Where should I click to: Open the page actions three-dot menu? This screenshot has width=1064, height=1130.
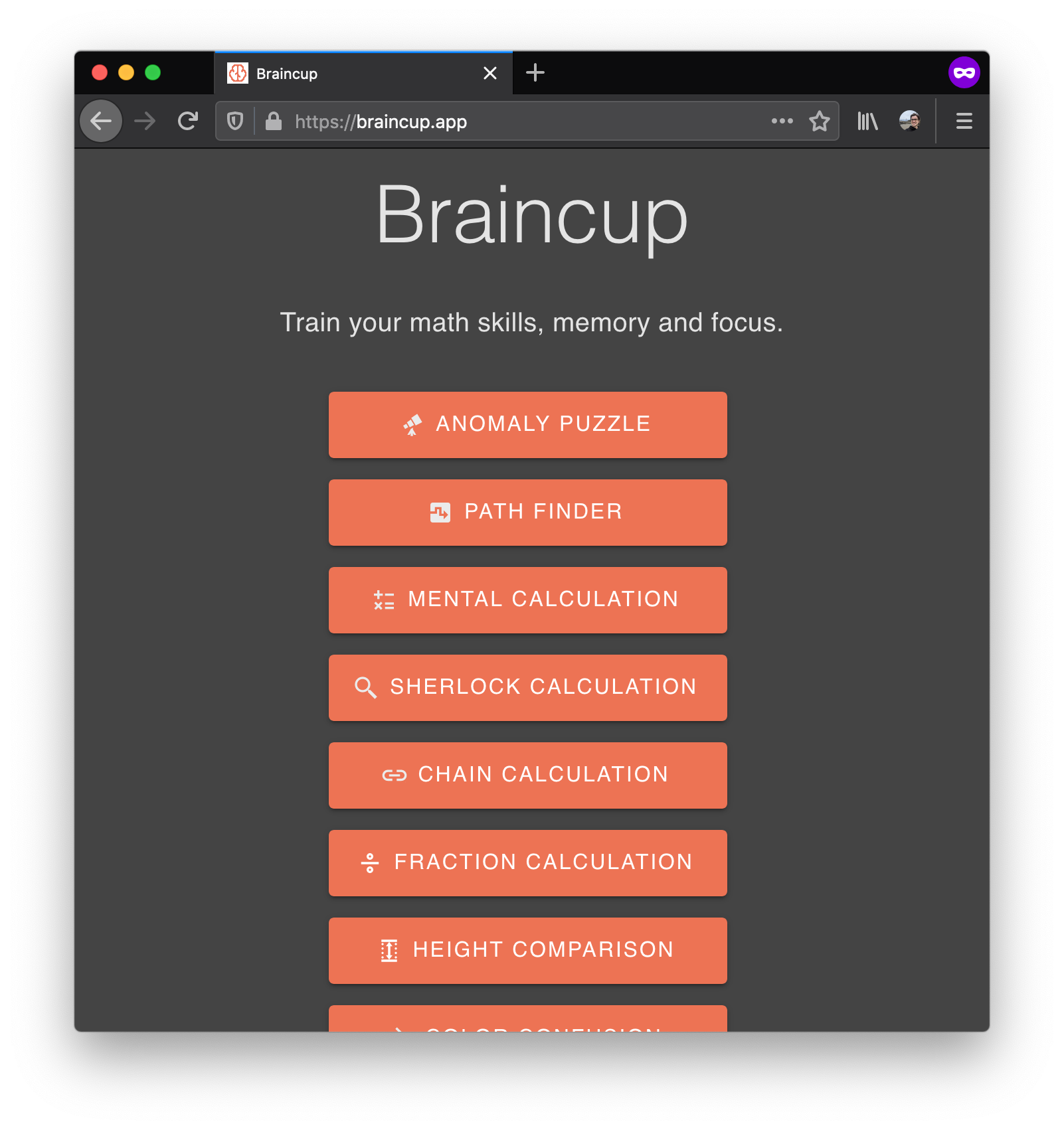click(x=782, y=121)
